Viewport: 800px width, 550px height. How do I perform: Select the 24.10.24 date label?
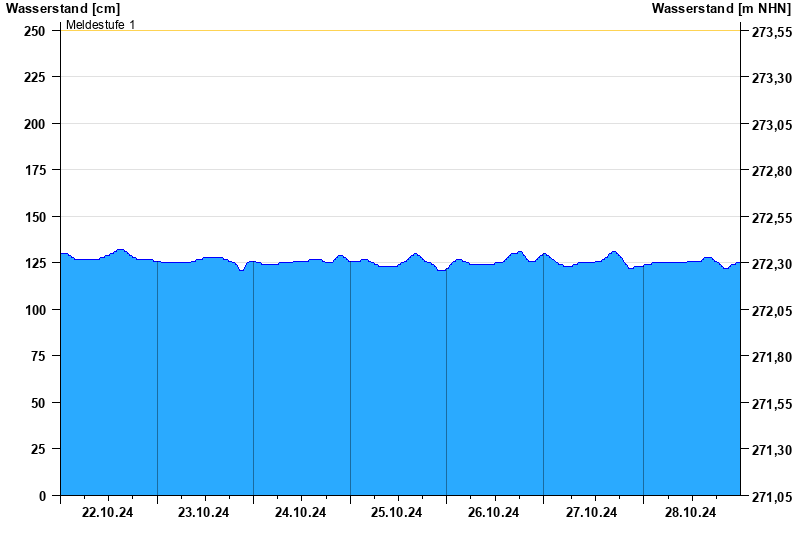coord(300,512)
